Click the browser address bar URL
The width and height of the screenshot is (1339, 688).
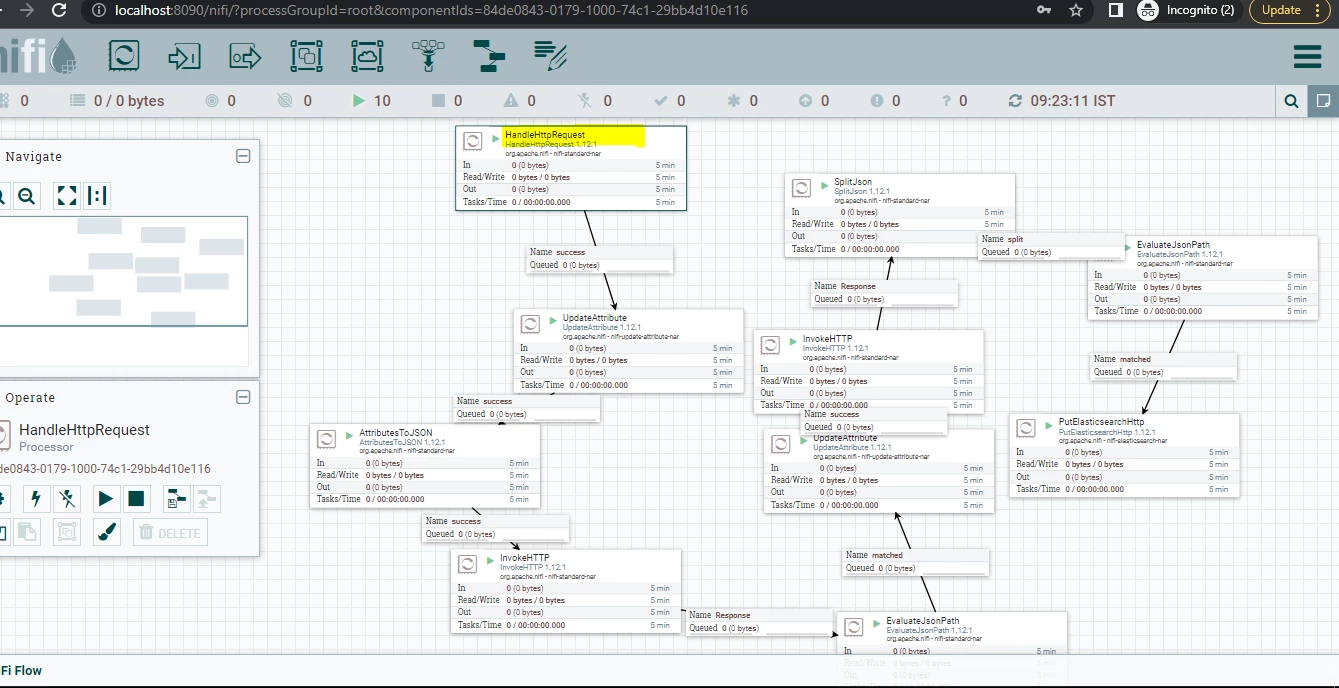click(x=429, y=10)
